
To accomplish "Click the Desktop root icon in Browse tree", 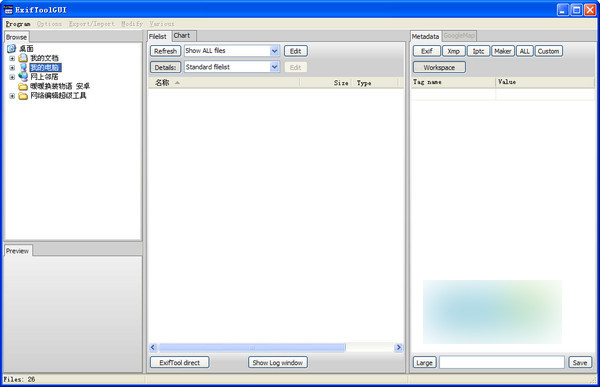I will click(x=11, y=48).
